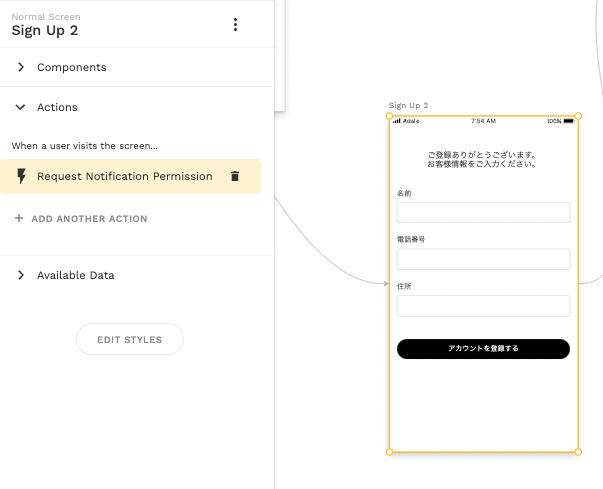Screen dimensions: 603x489
Task: Open the three-dot screen options menu
Action: point(235,25)
